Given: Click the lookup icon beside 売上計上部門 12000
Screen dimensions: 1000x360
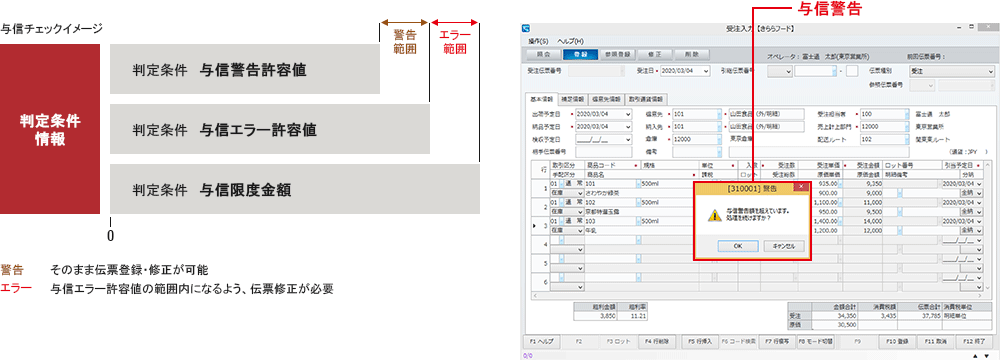Looking at the screenshot, I should 906,126.
